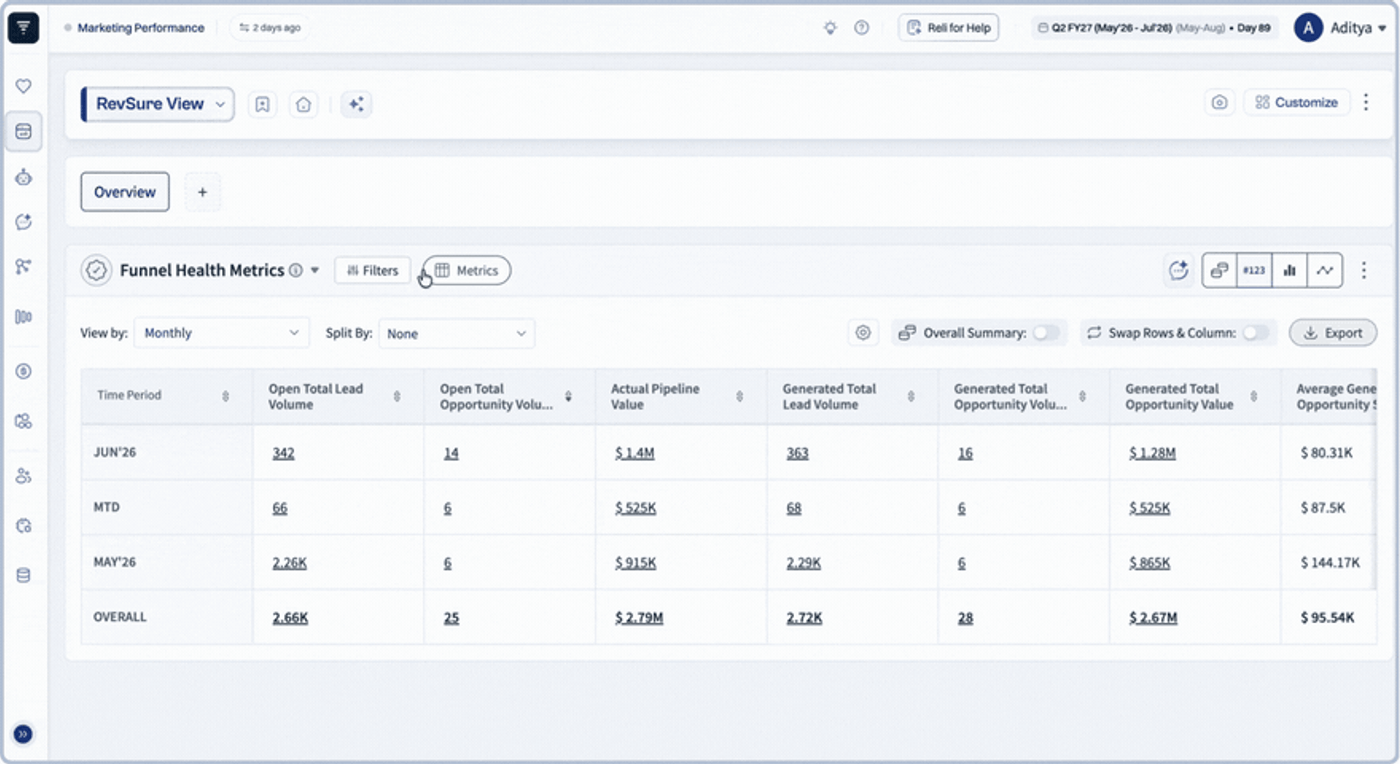1400x764 pixels.
Task: Click the sparkle chat bubble sidebar icon
Action: [x=23, y=222]
